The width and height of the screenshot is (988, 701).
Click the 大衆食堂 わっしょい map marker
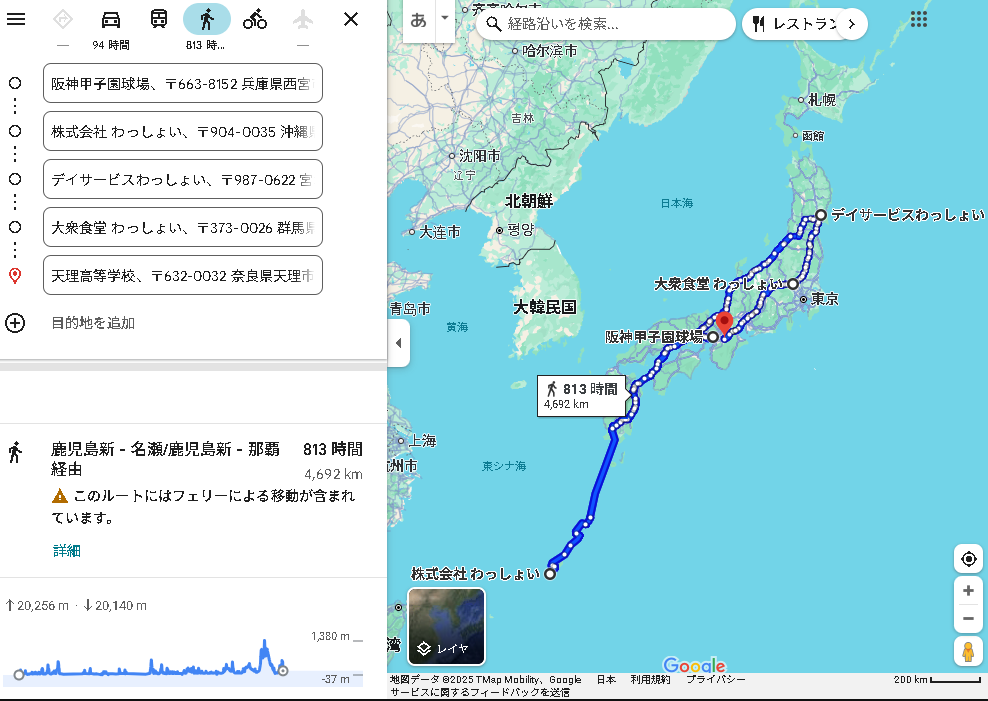click(793, 284)
